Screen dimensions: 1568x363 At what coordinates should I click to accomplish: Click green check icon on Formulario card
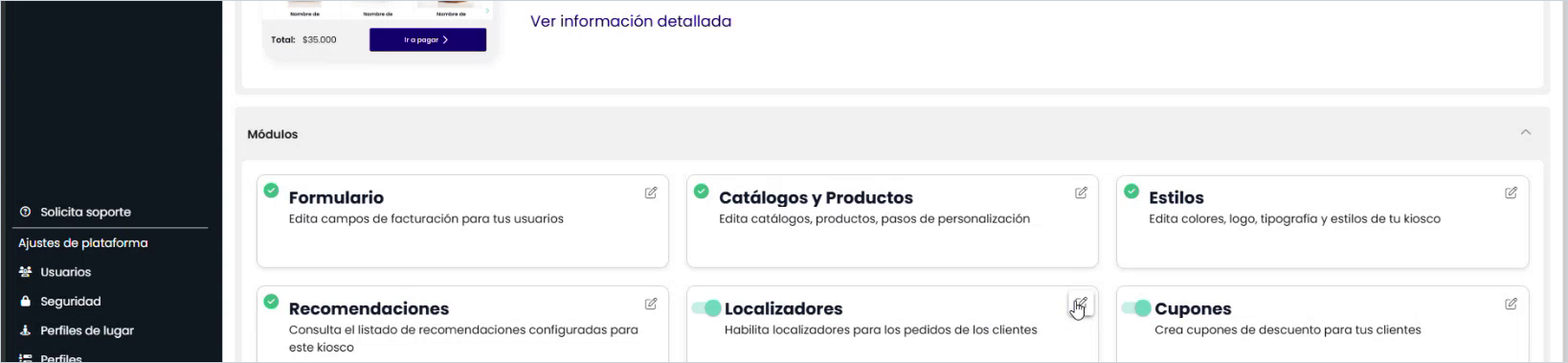click(271, 190)
